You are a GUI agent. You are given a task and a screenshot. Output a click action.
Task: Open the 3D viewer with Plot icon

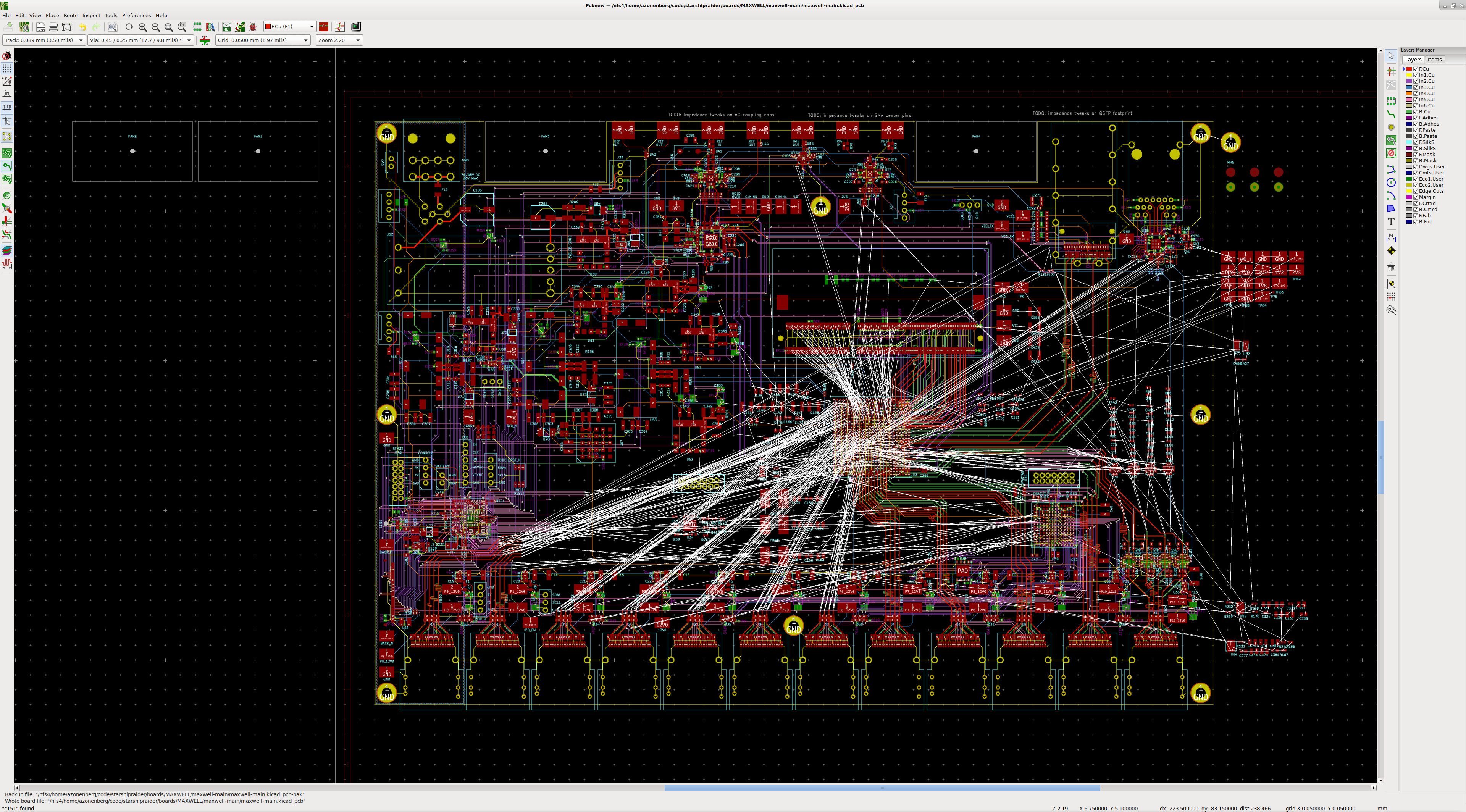[66, 27]
